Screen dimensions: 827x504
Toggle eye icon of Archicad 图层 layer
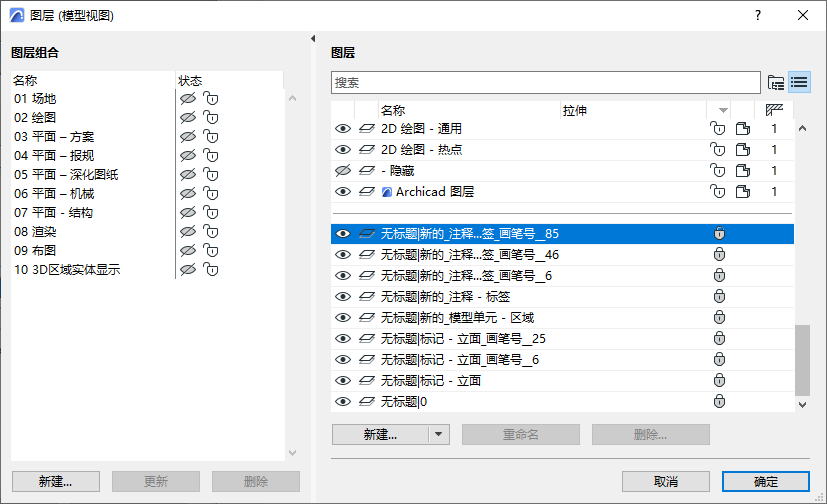[x=343, y=192]
